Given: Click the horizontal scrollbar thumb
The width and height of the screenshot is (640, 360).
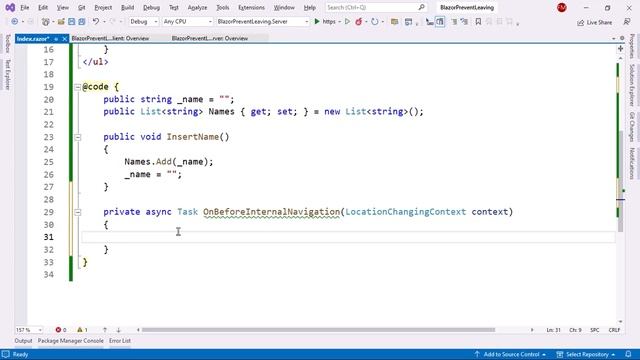Looking at the screenshot, I should click(318, 330).
